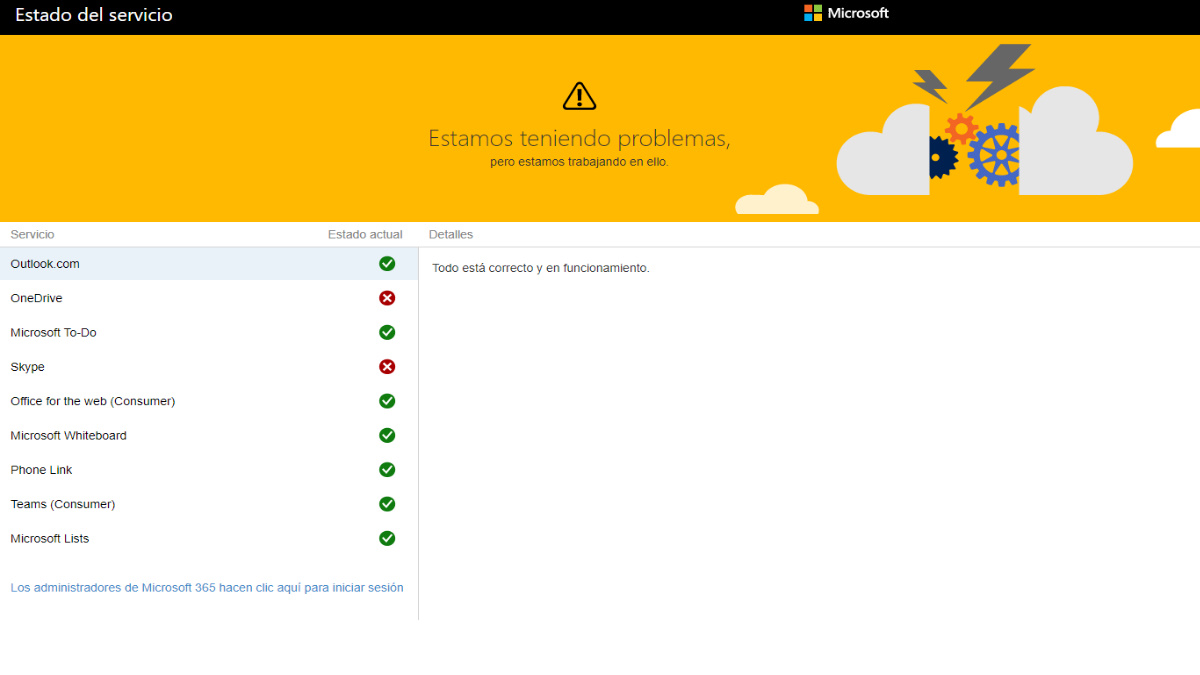
Task: Click the 'Detalles' column header
Action: point(451,234)
